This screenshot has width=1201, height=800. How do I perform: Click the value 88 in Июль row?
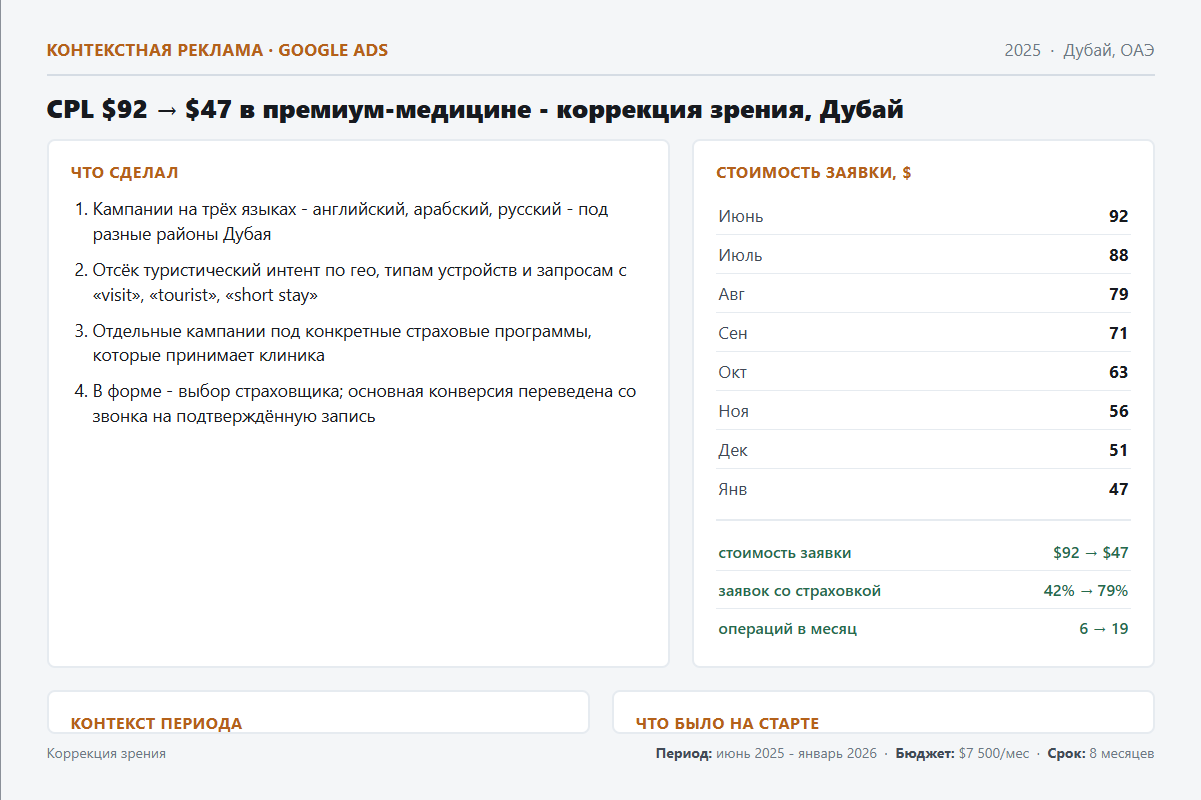click(x=1118, y=255)
